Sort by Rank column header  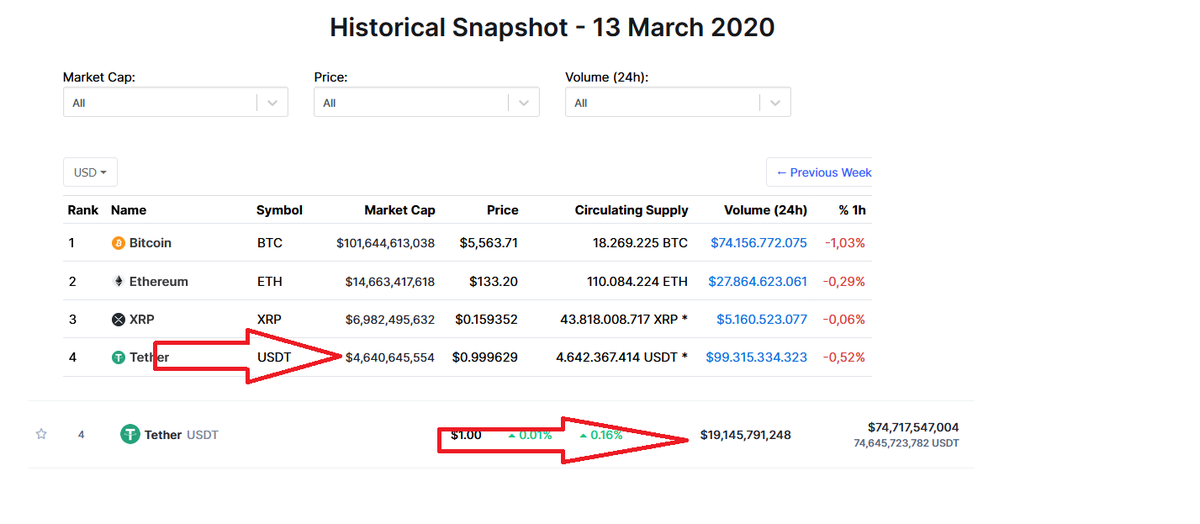pos(83,210)
